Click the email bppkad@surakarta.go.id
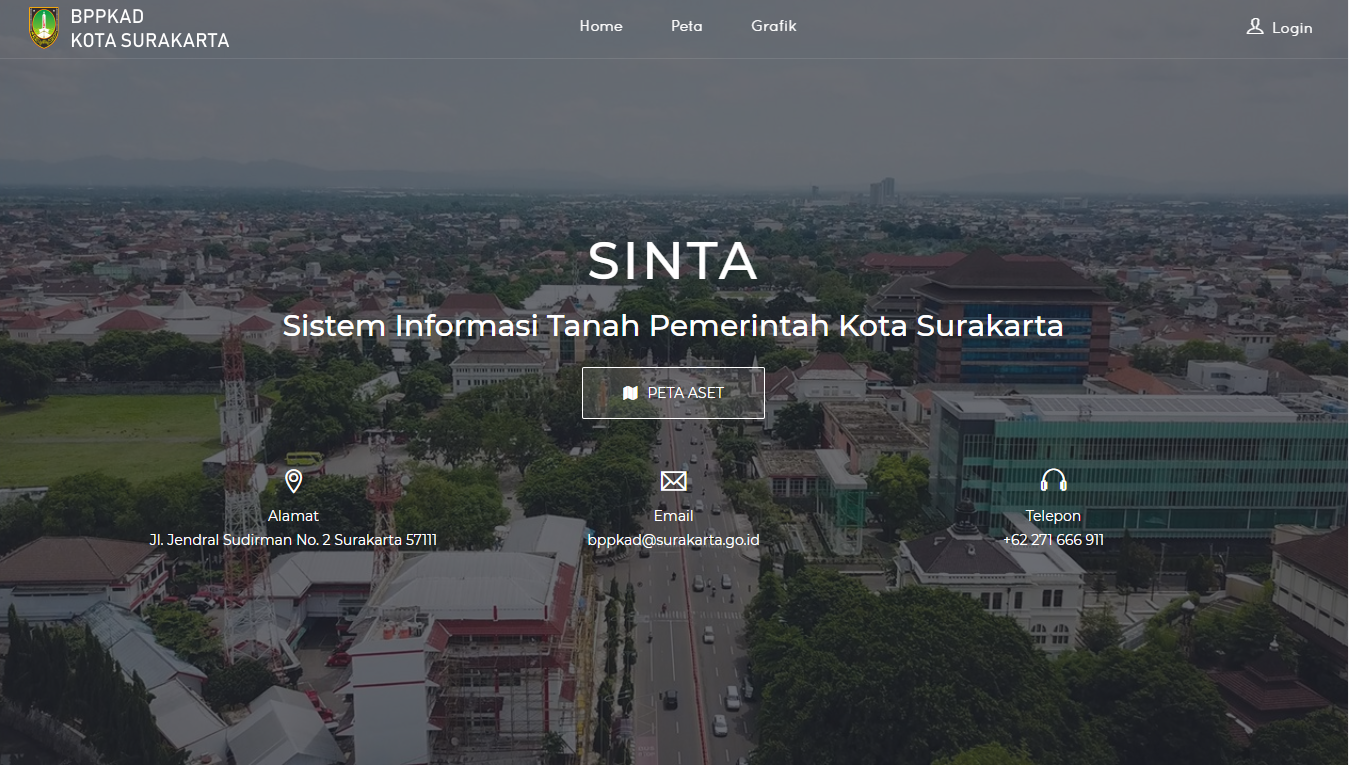 [x=673, y=540]
